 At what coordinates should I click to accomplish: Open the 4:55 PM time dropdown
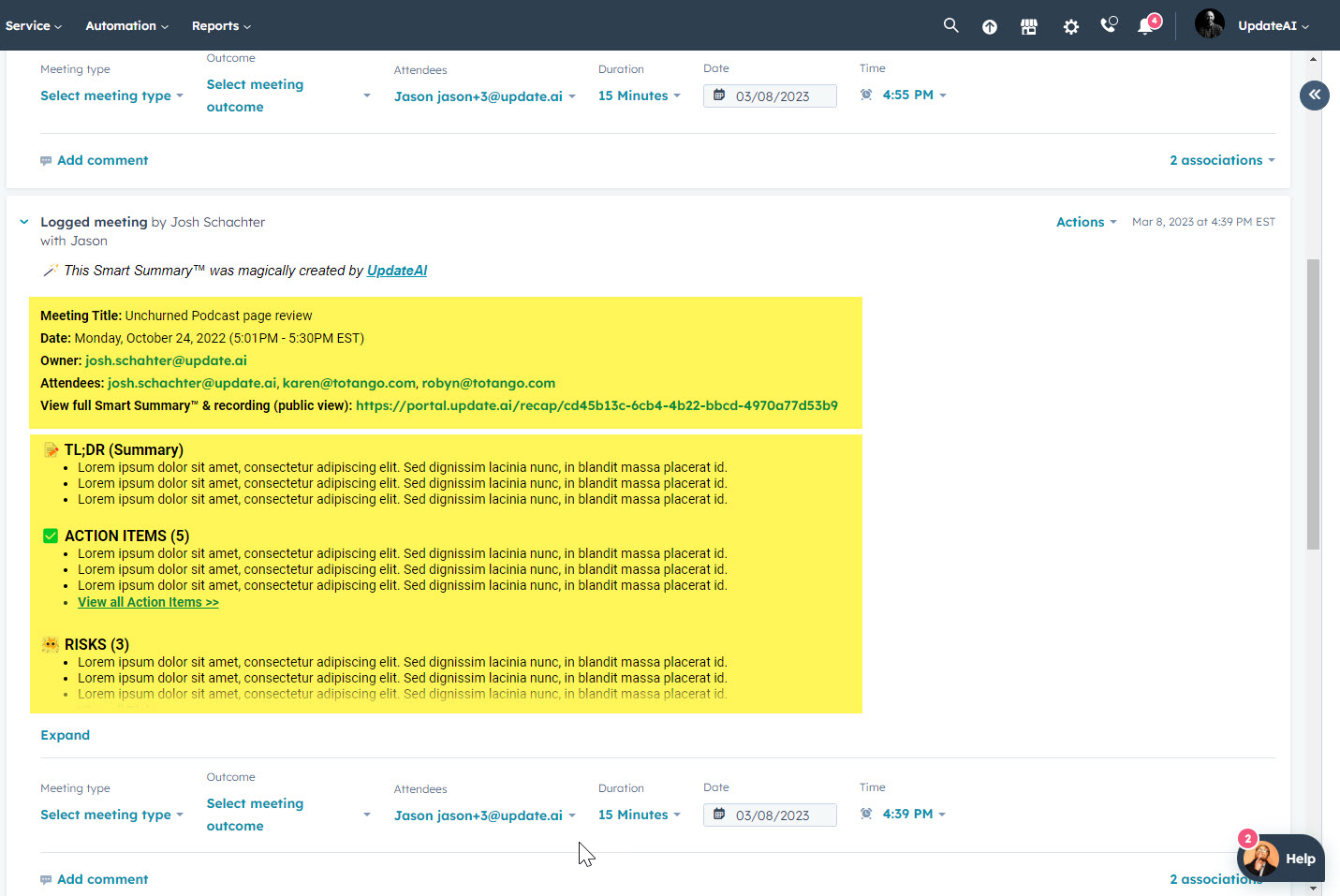tap(914, 95)
